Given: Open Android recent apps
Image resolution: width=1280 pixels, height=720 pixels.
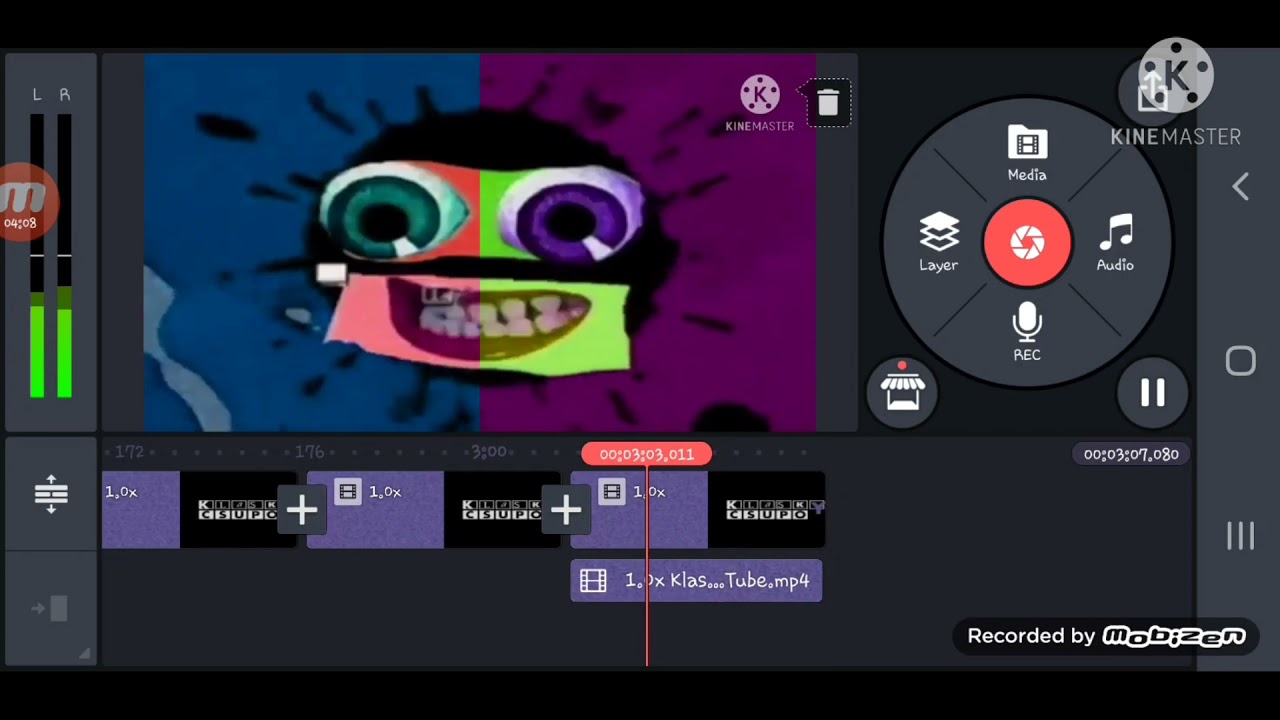Looking at the screenshot, I should point(1240,536).
